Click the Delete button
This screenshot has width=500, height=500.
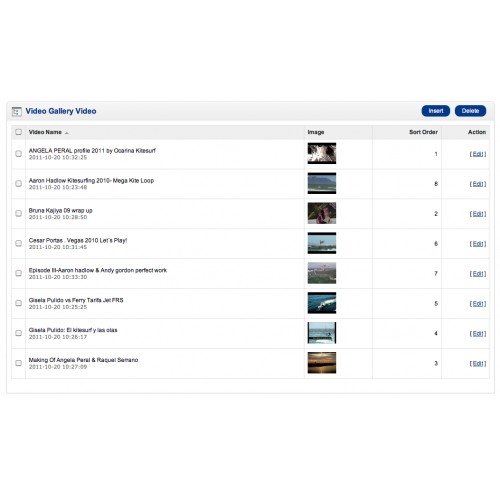tap(470, 111)
